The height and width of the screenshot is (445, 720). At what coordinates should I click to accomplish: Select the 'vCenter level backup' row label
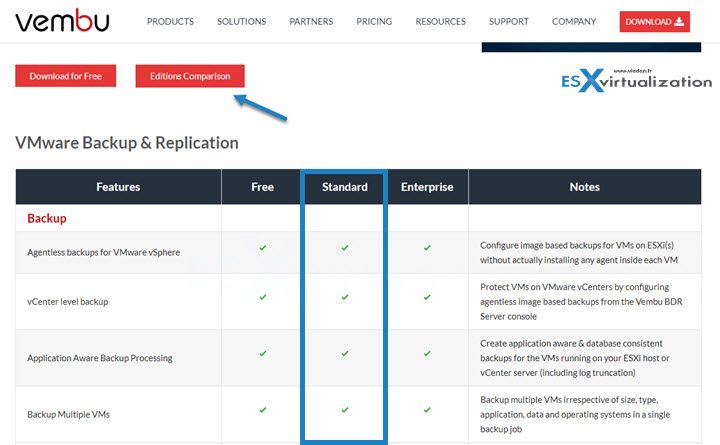tap(68, 302)
